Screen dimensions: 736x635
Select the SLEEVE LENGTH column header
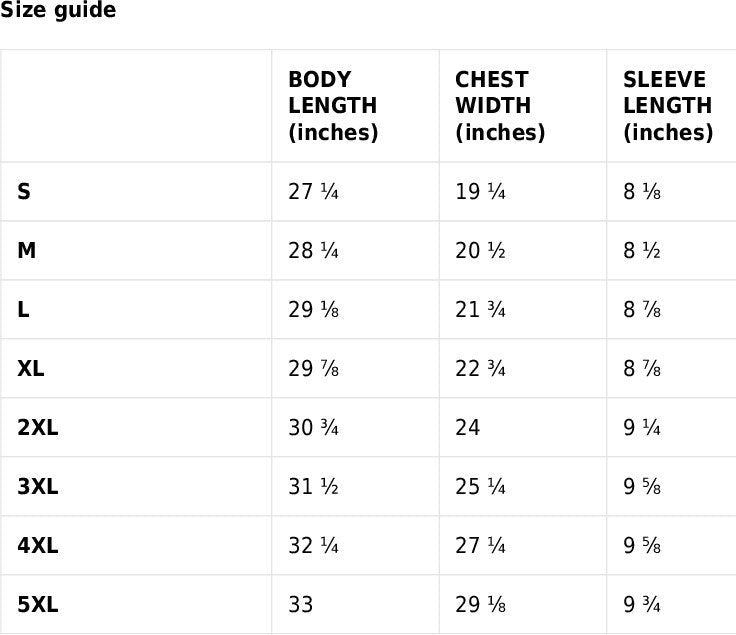tap(667, 106)
